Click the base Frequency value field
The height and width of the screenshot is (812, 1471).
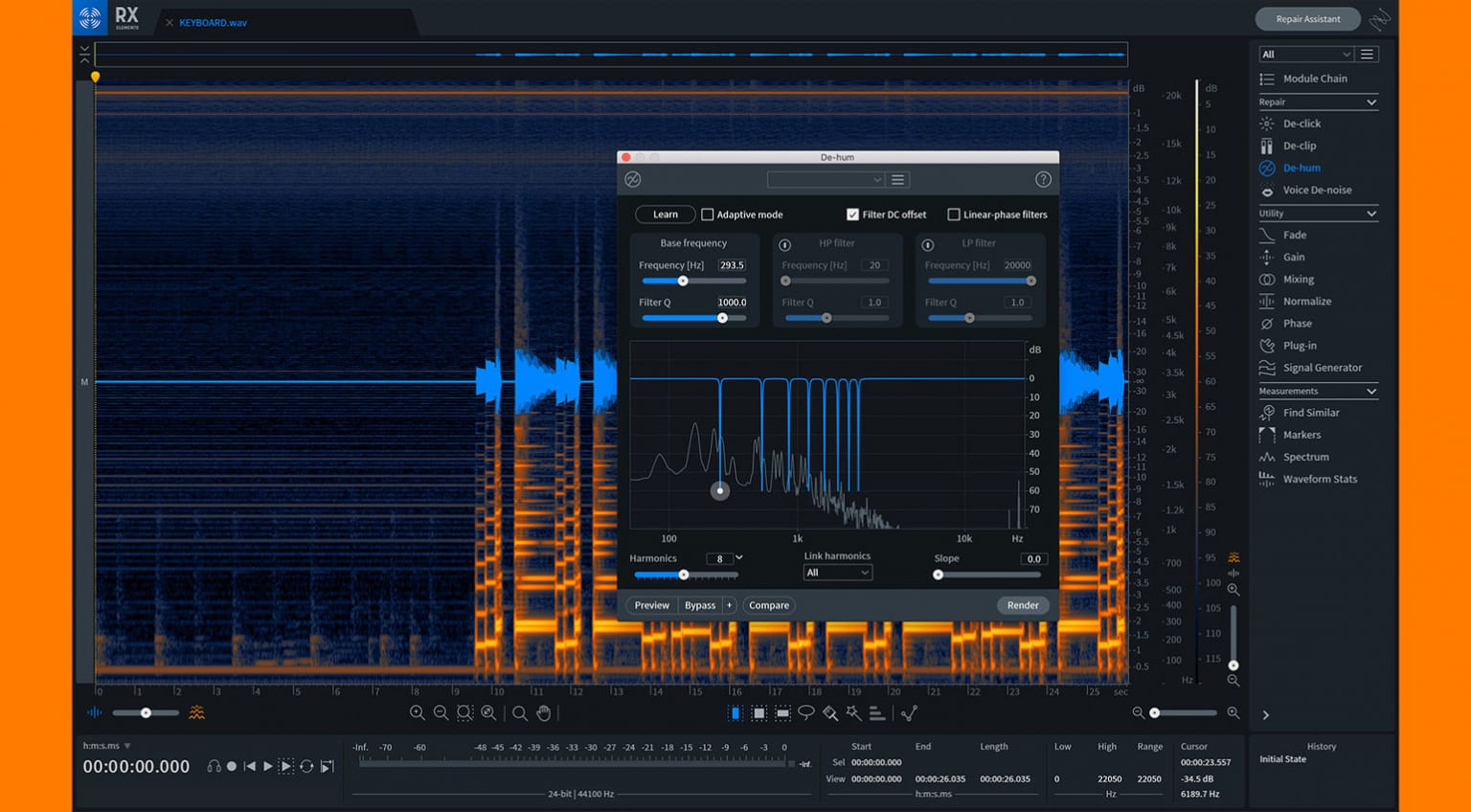pos(732,265)
